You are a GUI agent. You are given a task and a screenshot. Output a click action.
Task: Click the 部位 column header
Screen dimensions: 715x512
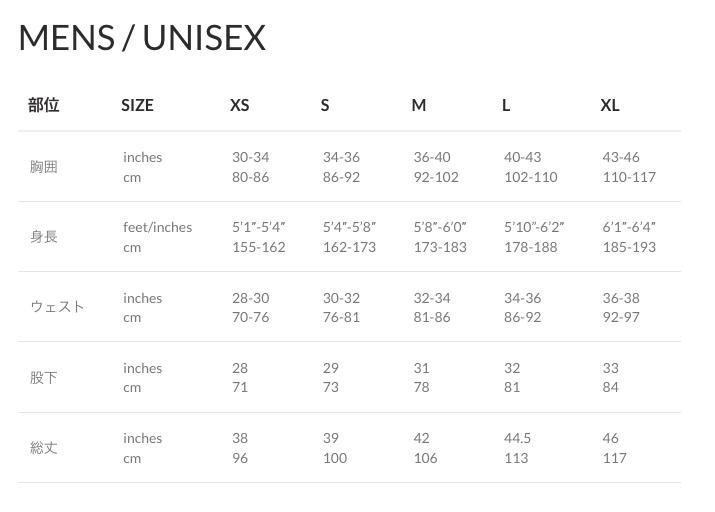(44, 105)
